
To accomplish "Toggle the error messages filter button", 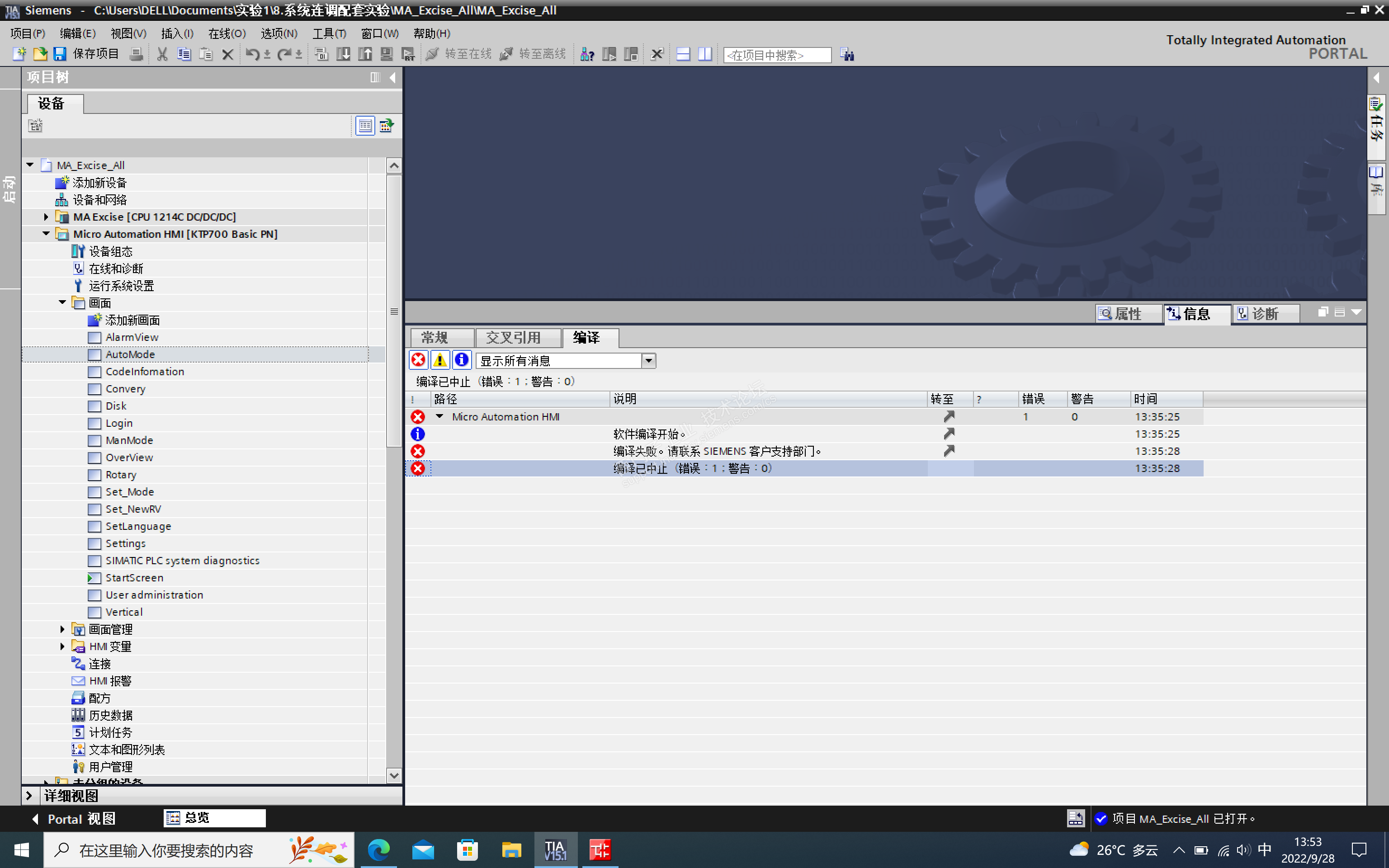I will 418,360.
